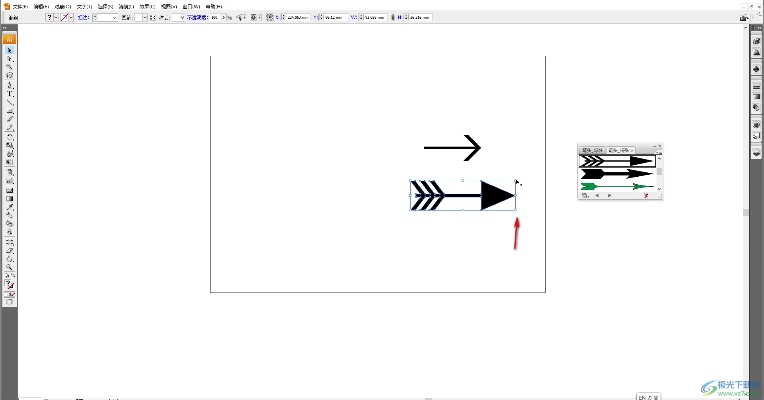
Task: Load next brush library with right arrow
Action: click(x=609, y=195)
